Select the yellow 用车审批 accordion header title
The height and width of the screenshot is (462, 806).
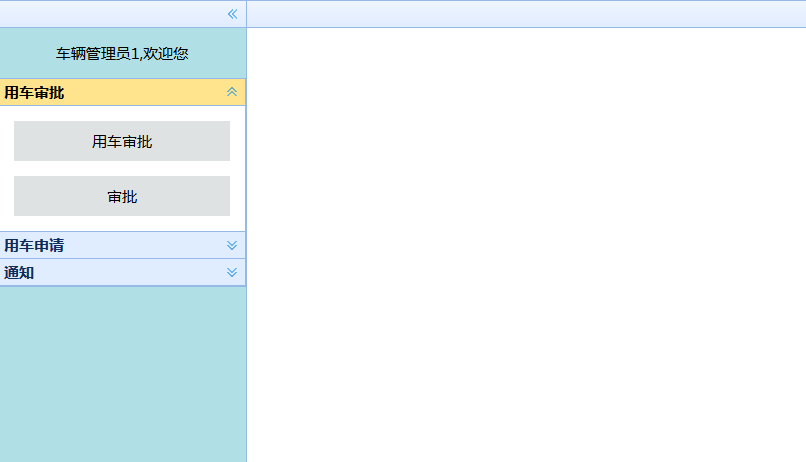(34, 93)
